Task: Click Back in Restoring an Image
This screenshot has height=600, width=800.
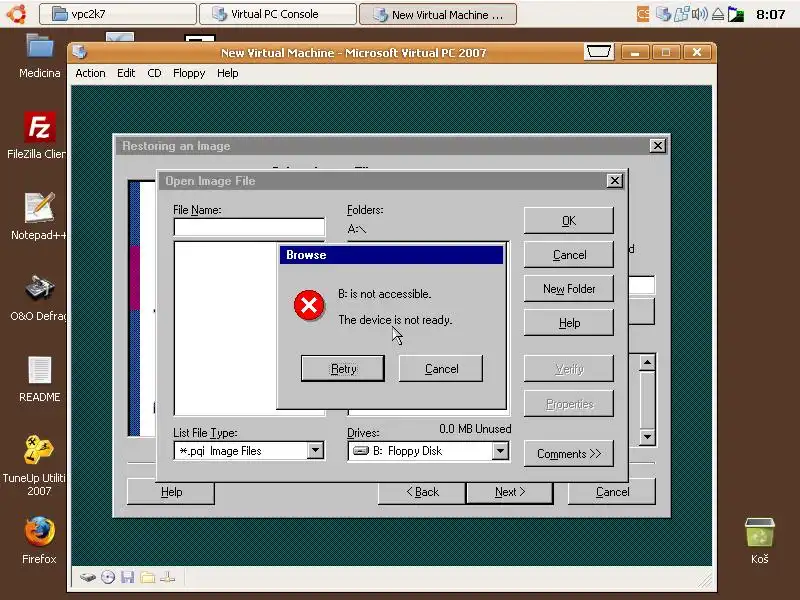Action: (422, 492)
